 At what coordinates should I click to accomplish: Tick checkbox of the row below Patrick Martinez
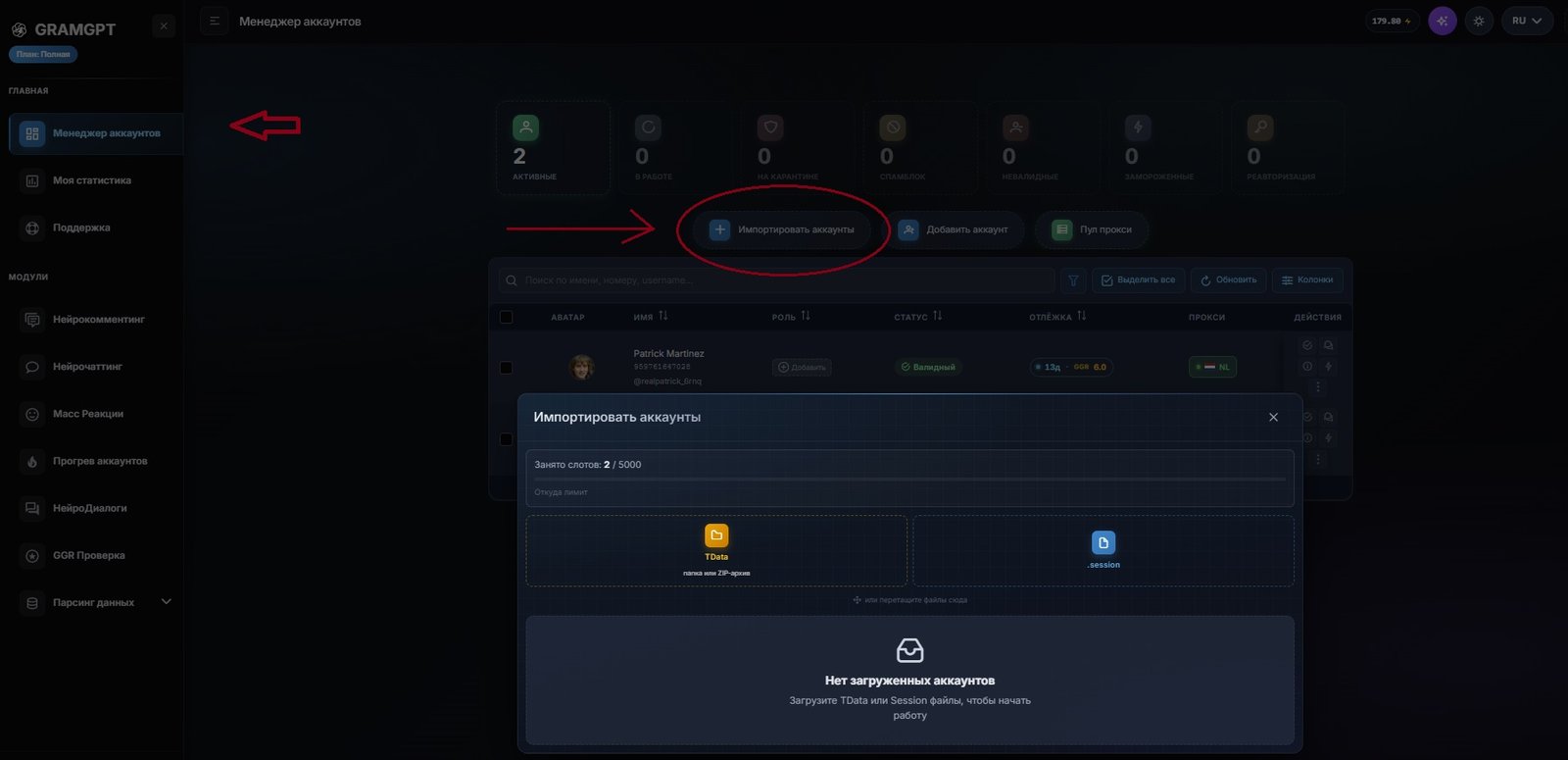click(x=506, y=439)
